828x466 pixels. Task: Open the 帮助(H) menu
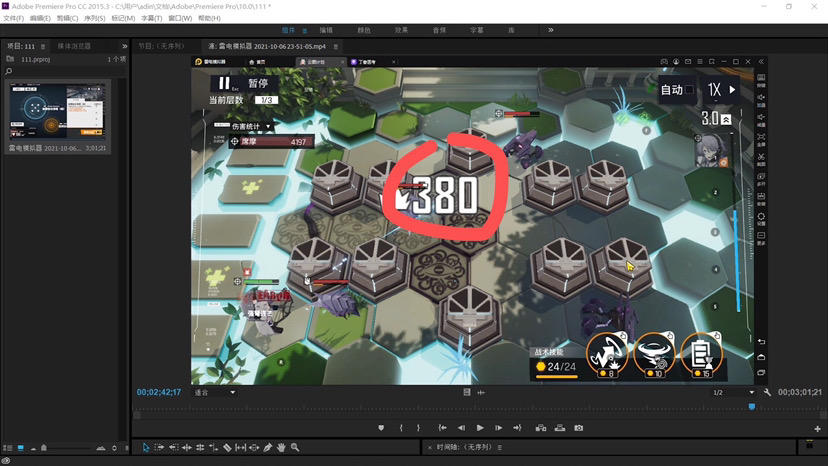[x=209, y=18]
